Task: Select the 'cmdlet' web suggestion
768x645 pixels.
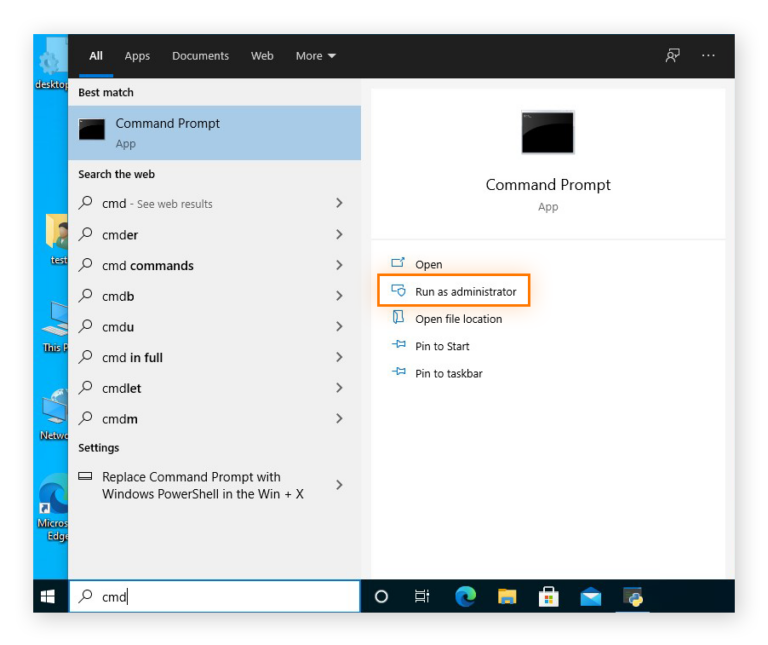Action: coord(121,388)
